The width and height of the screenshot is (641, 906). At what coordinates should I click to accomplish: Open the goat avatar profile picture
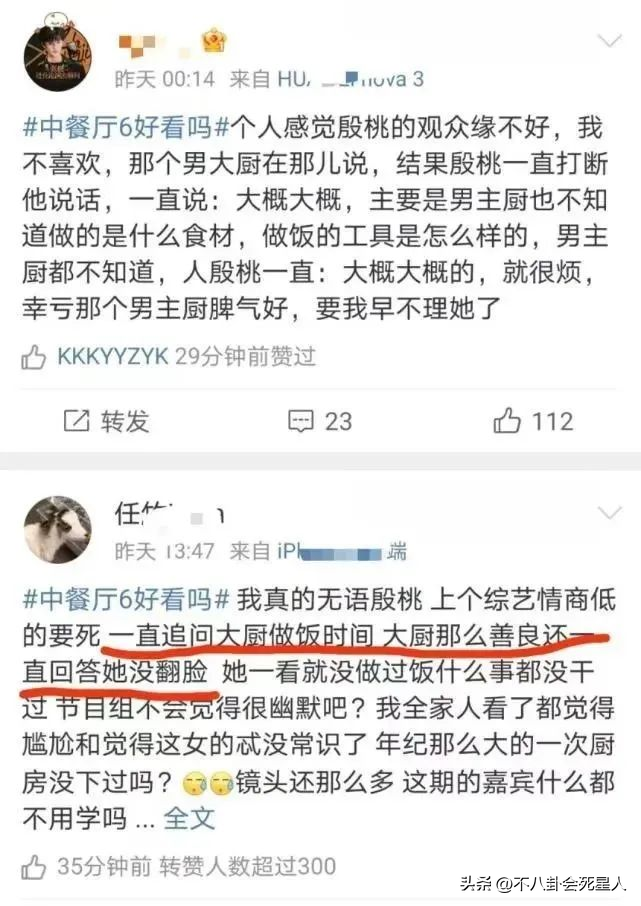pyautogui.click(x=58, y=530)
